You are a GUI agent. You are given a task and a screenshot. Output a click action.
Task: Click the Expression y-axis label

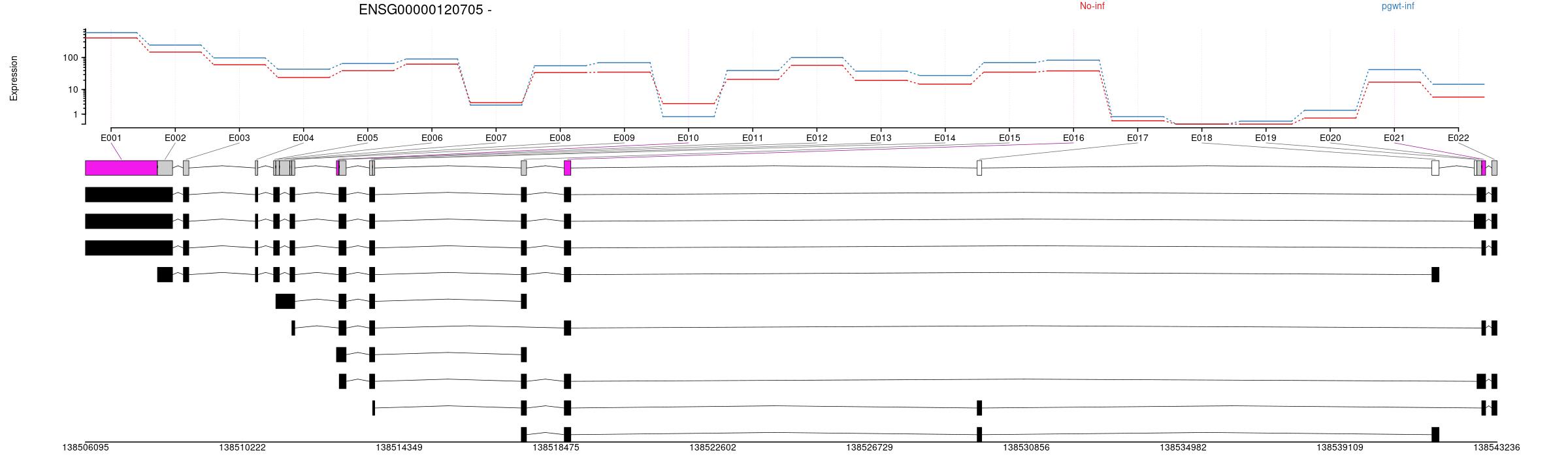14,78
